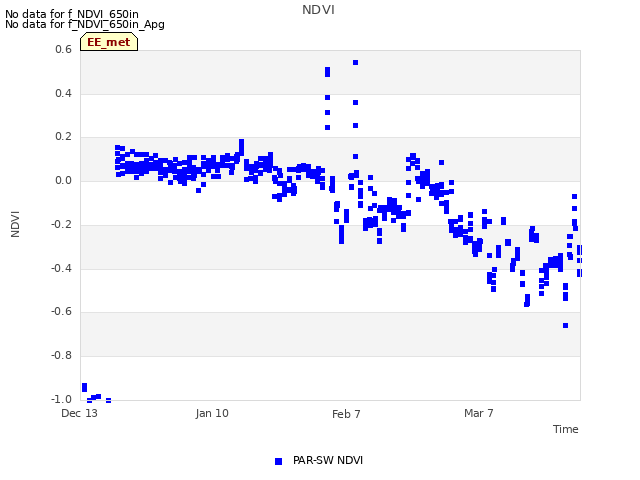Click 'No data for f_NDVI_650in' message
The image size is (640, 480).
(x=72, y=14)
